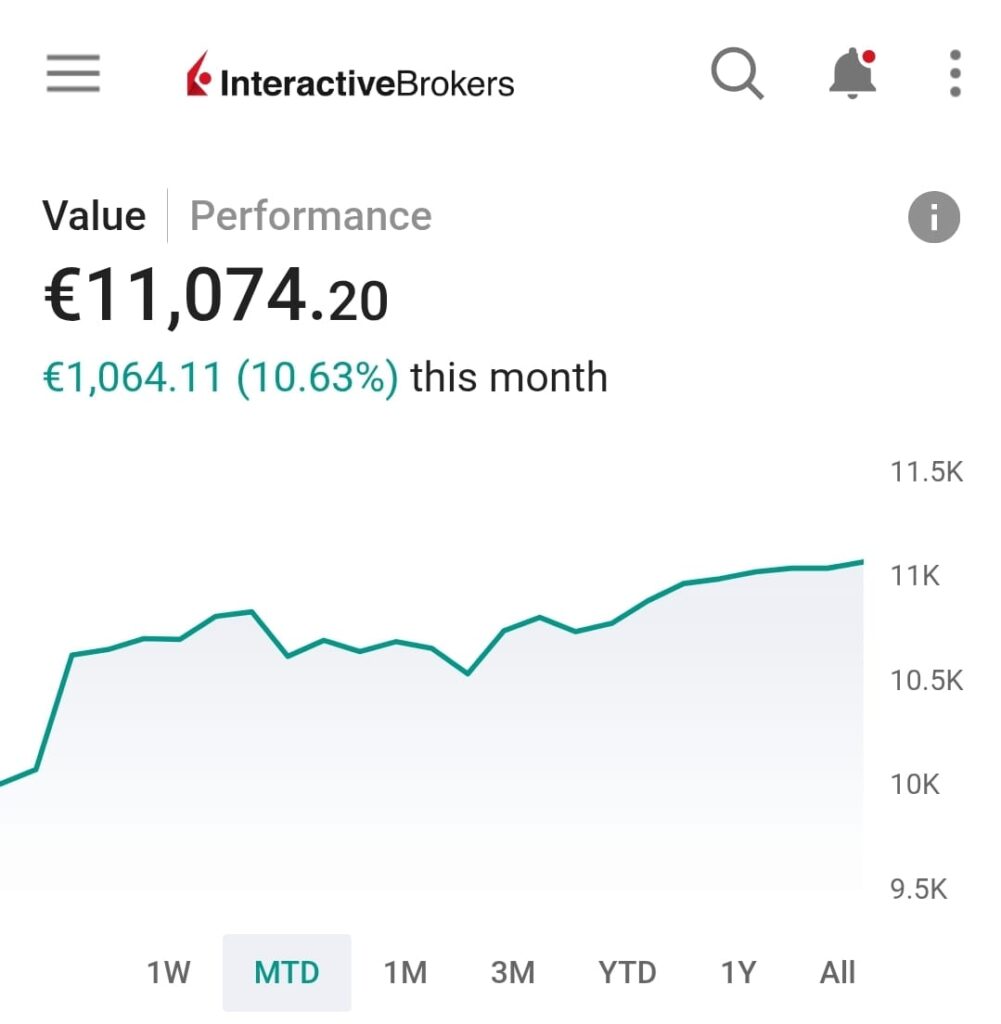Show the All time chart range

click(837, 972)
